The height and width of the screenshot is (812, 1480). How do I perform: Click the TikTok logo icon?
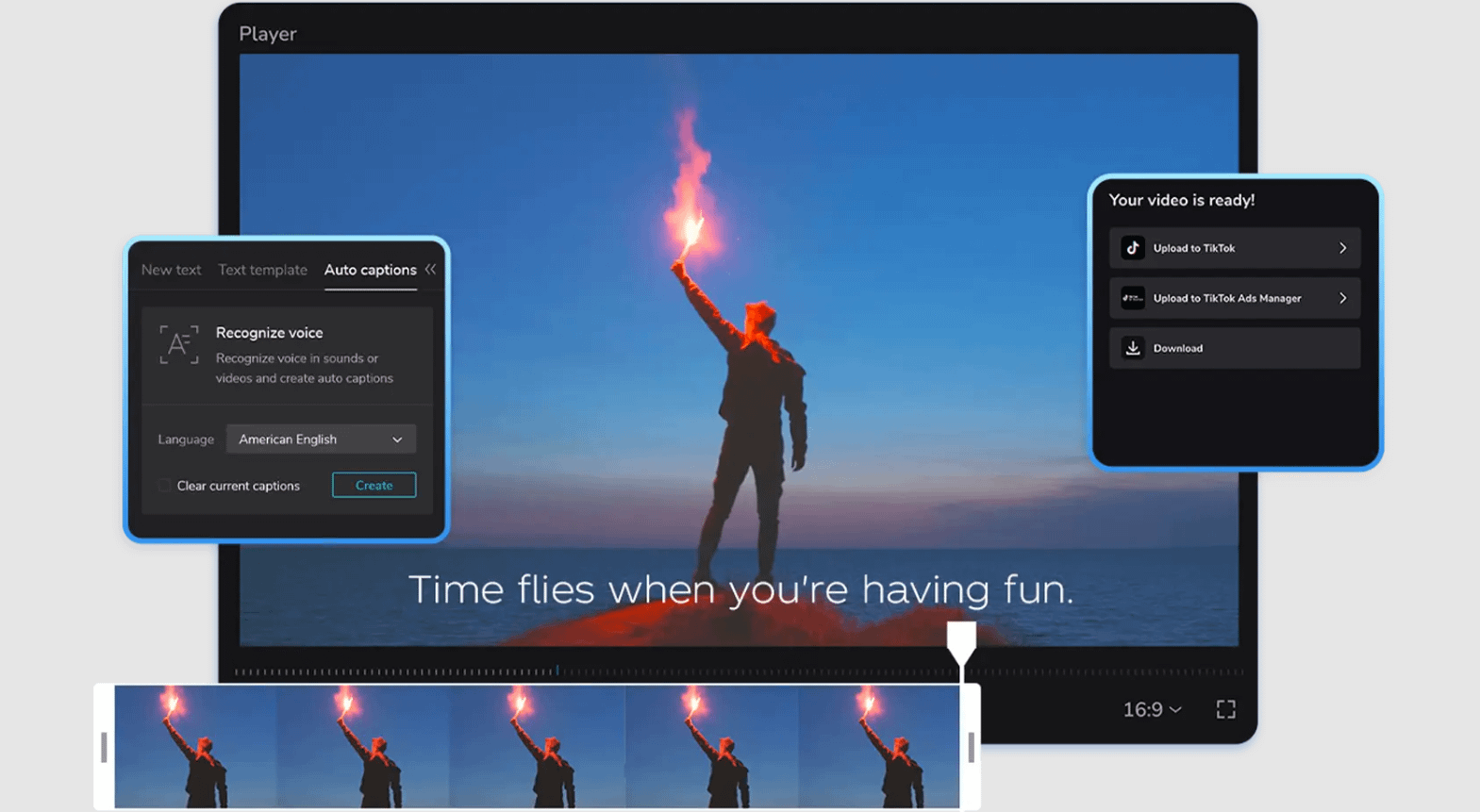click(1133, 248)
